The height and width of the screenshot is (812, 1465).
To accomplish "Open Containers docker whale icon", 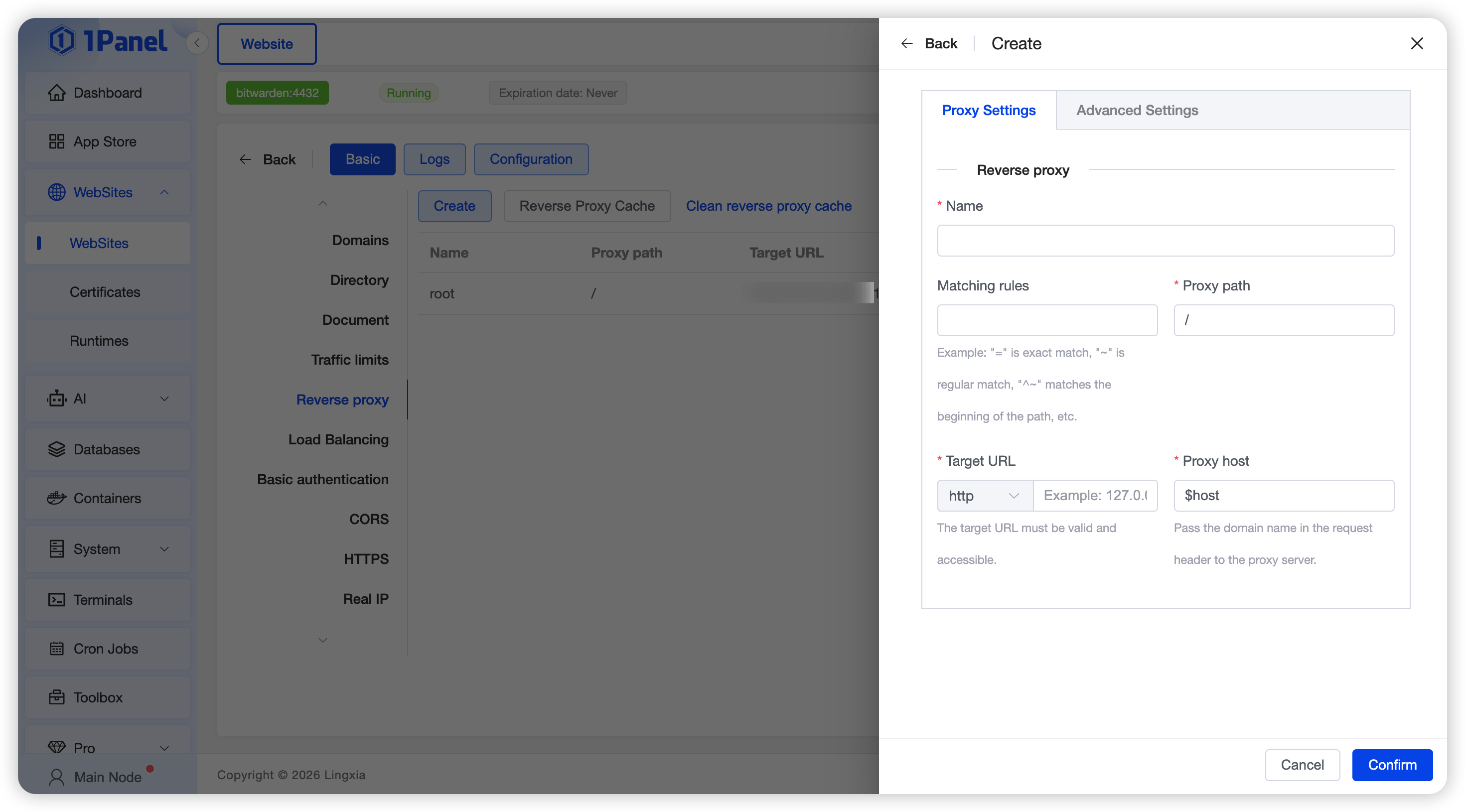I will tap(56, 498).
